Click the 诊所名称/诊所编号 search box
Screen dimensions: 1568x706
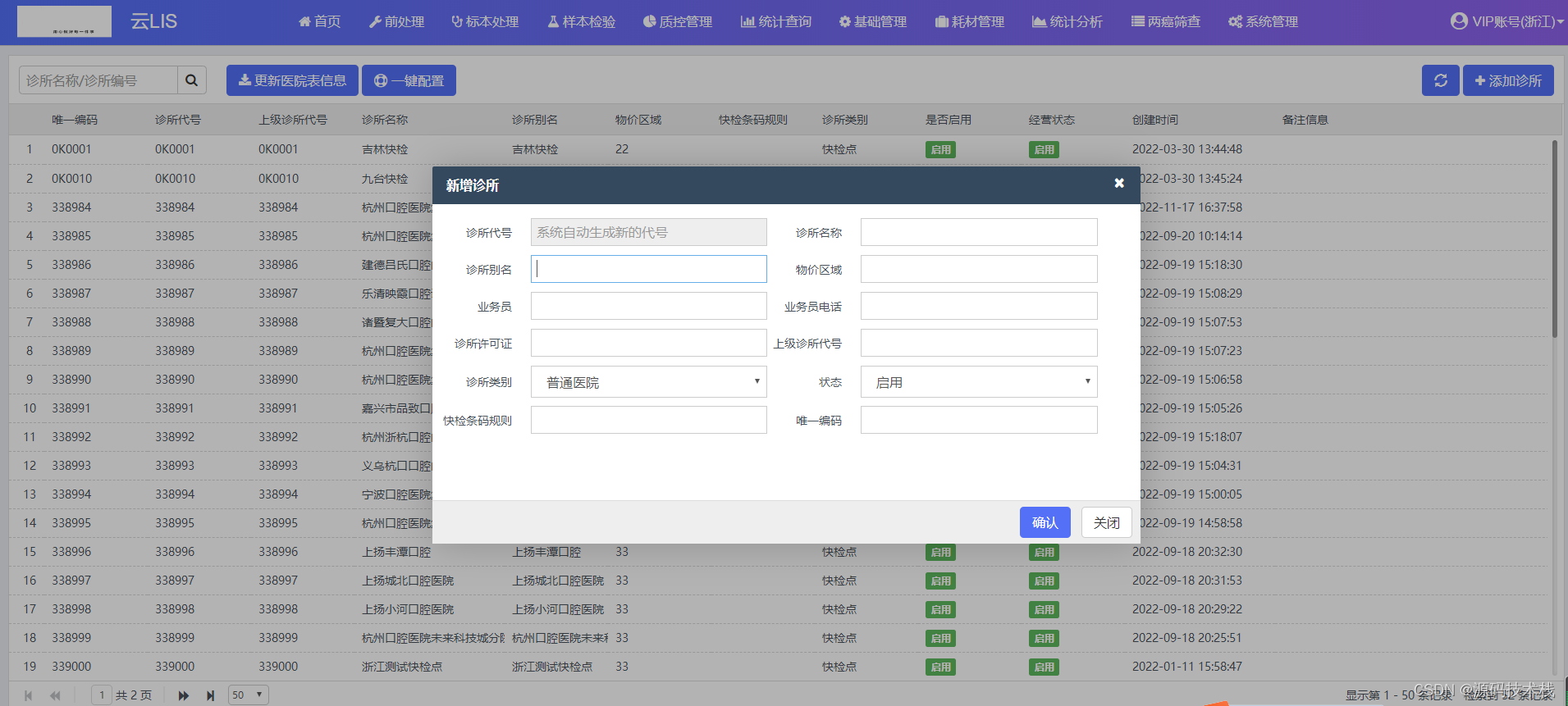(x=98, y=80)
